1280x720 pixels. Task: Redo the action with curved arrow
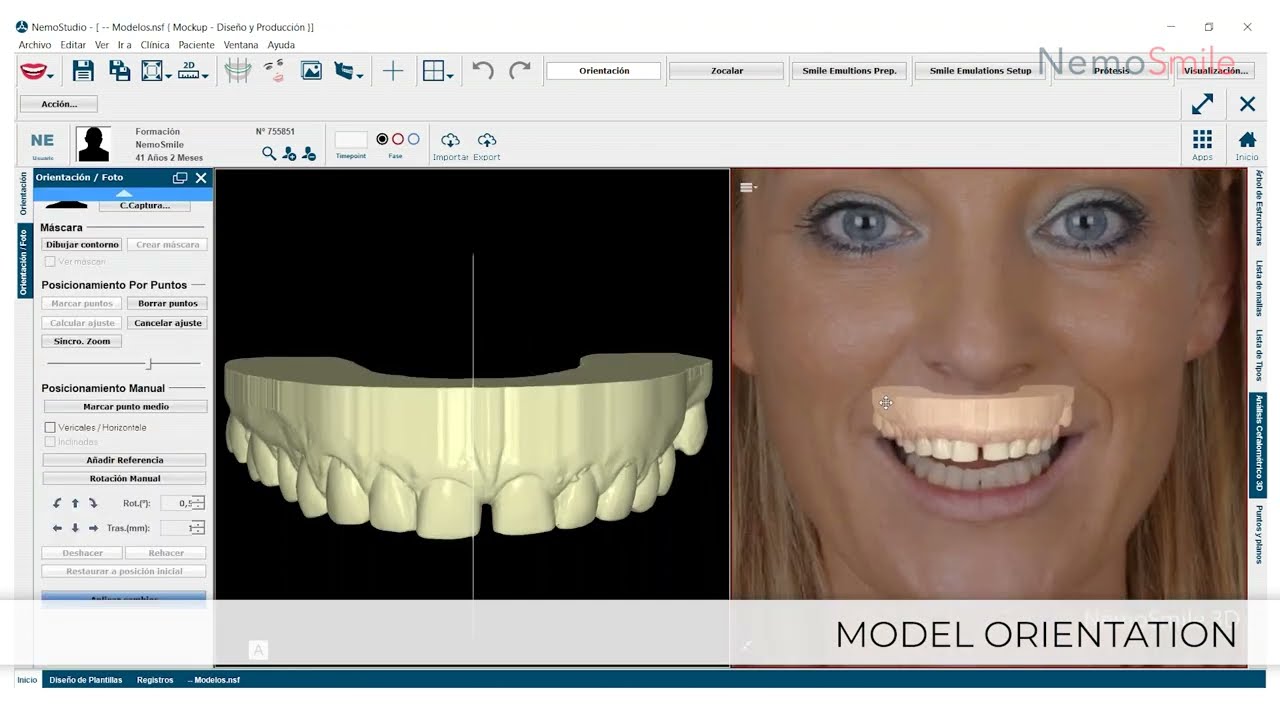tap(520, 71)
